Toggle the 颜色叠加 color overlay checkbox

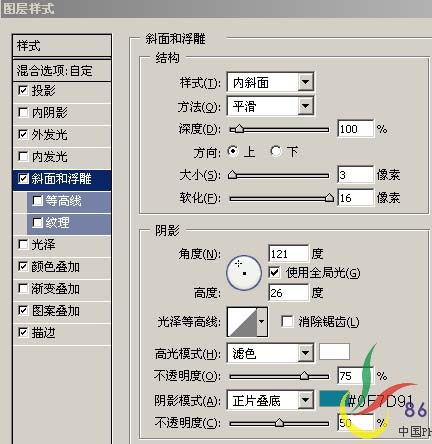coord(23,267)
